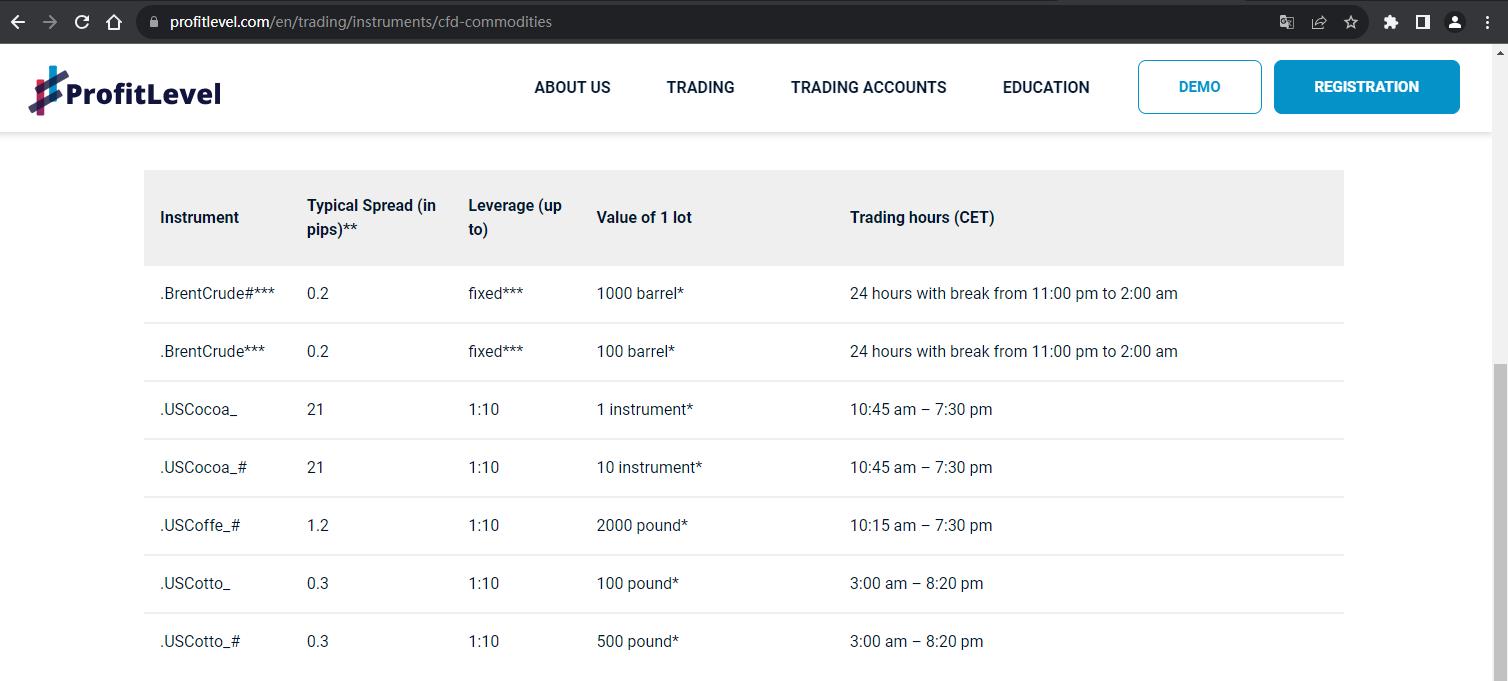Click the Instrument column header
The width and height of the screenshot is (1508, 681).
point(199,217)
